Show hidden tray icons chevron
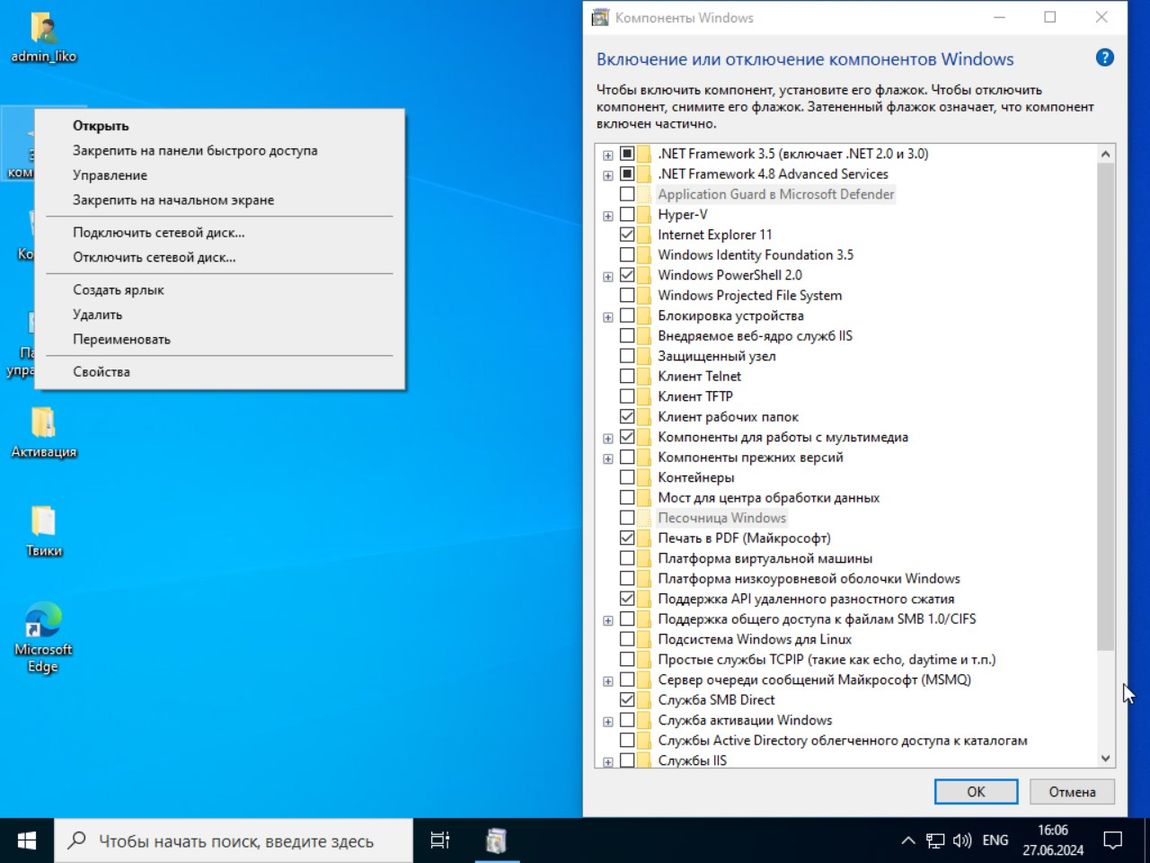Viewport: 1150px width, 863px height. (x=908, y=840)
